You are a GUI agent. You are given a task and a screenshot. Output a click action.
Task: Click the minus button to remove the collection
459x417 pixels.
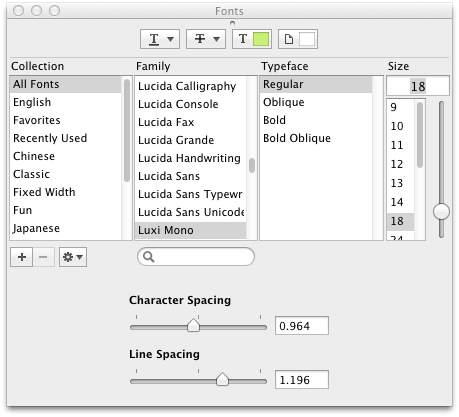tap(43, 257)
